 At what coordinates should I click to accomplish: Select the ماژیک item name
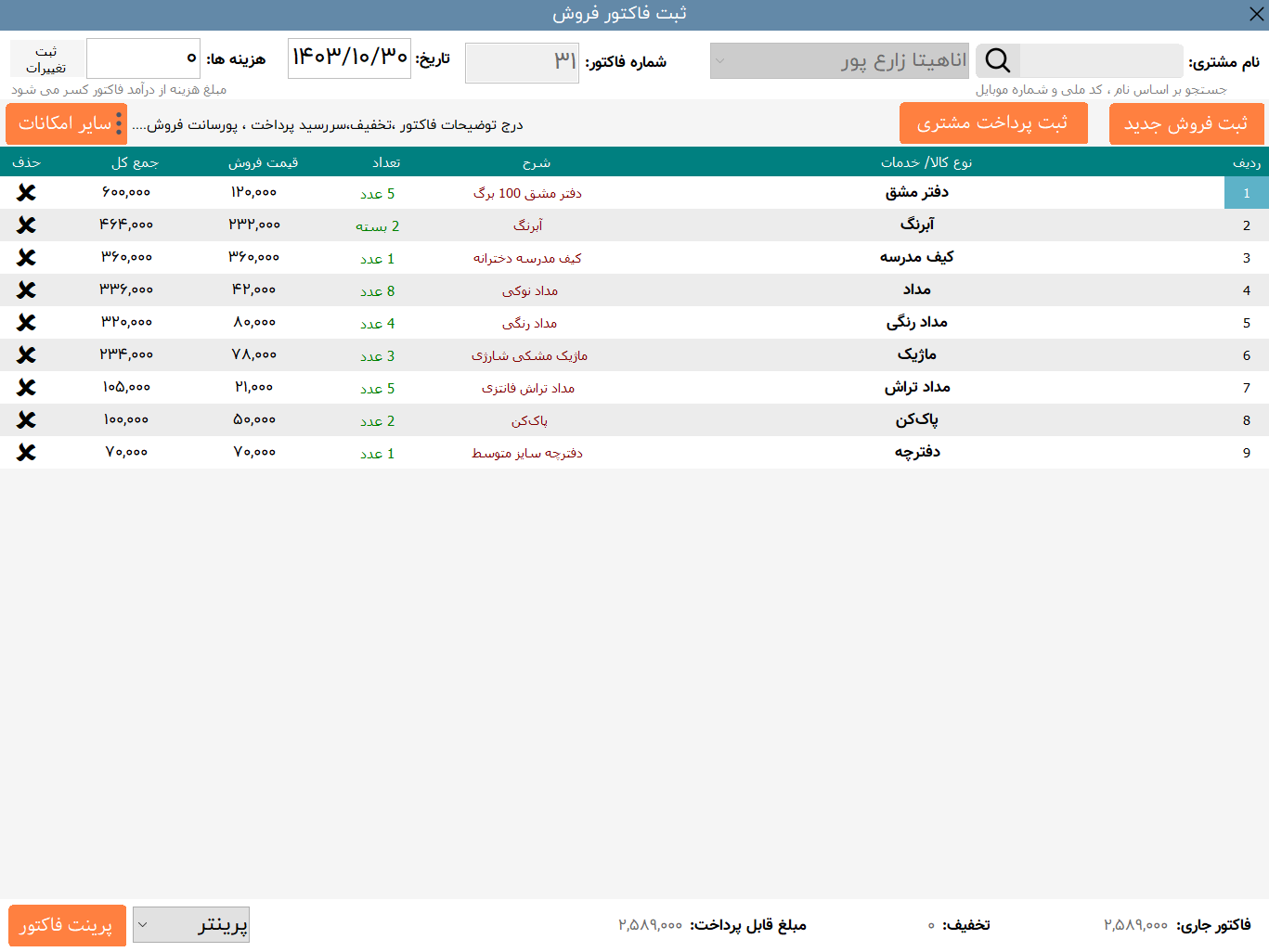point(917,354)
